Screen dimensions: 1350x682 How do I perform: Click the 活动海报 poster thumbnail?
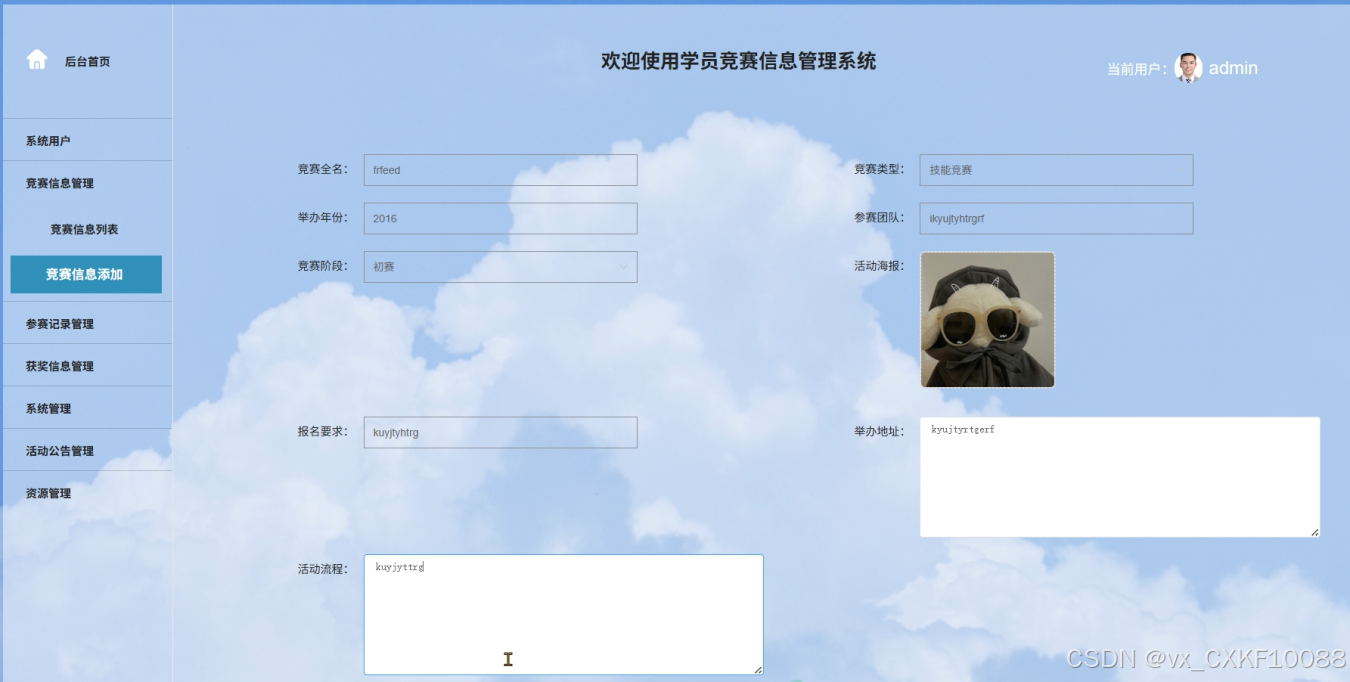click(987, 319)
